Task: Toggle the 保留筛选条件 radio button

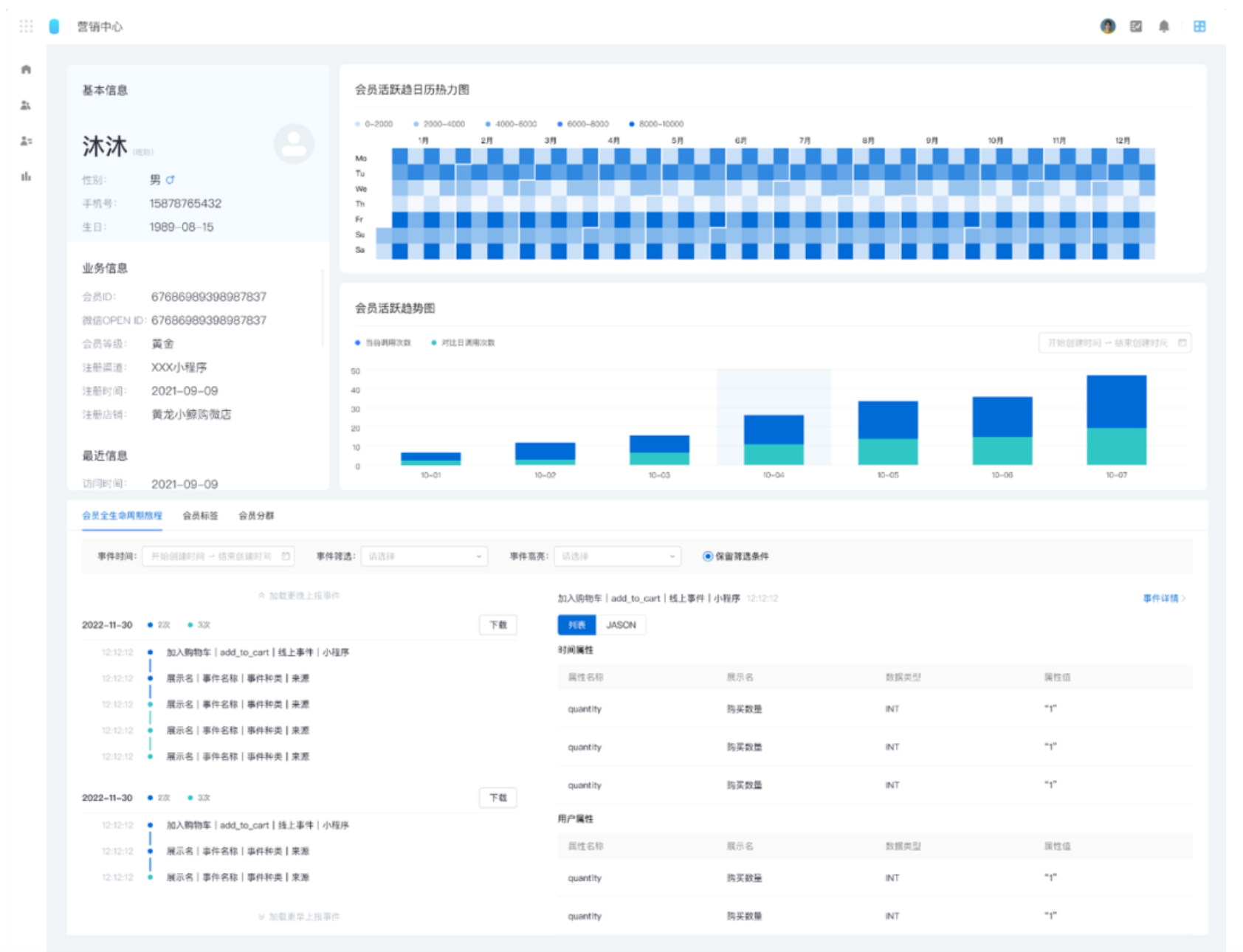Action: [708, 556]
